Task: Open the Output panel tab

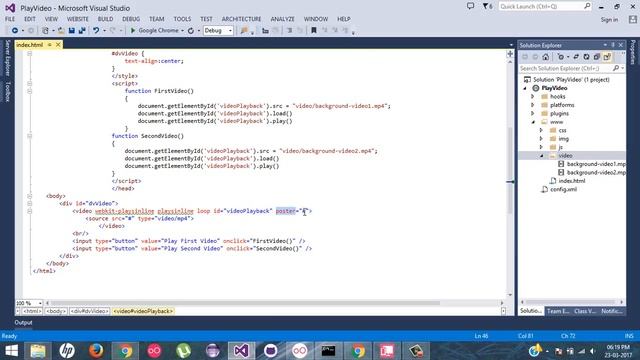Action: pos(23,322)
